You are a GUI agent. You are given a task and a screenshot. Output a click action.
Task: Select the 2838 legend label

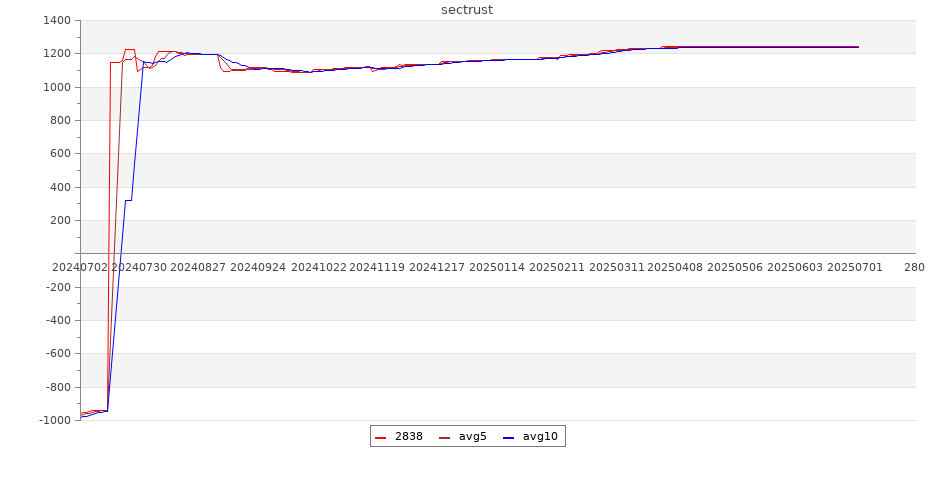[408, 437]
